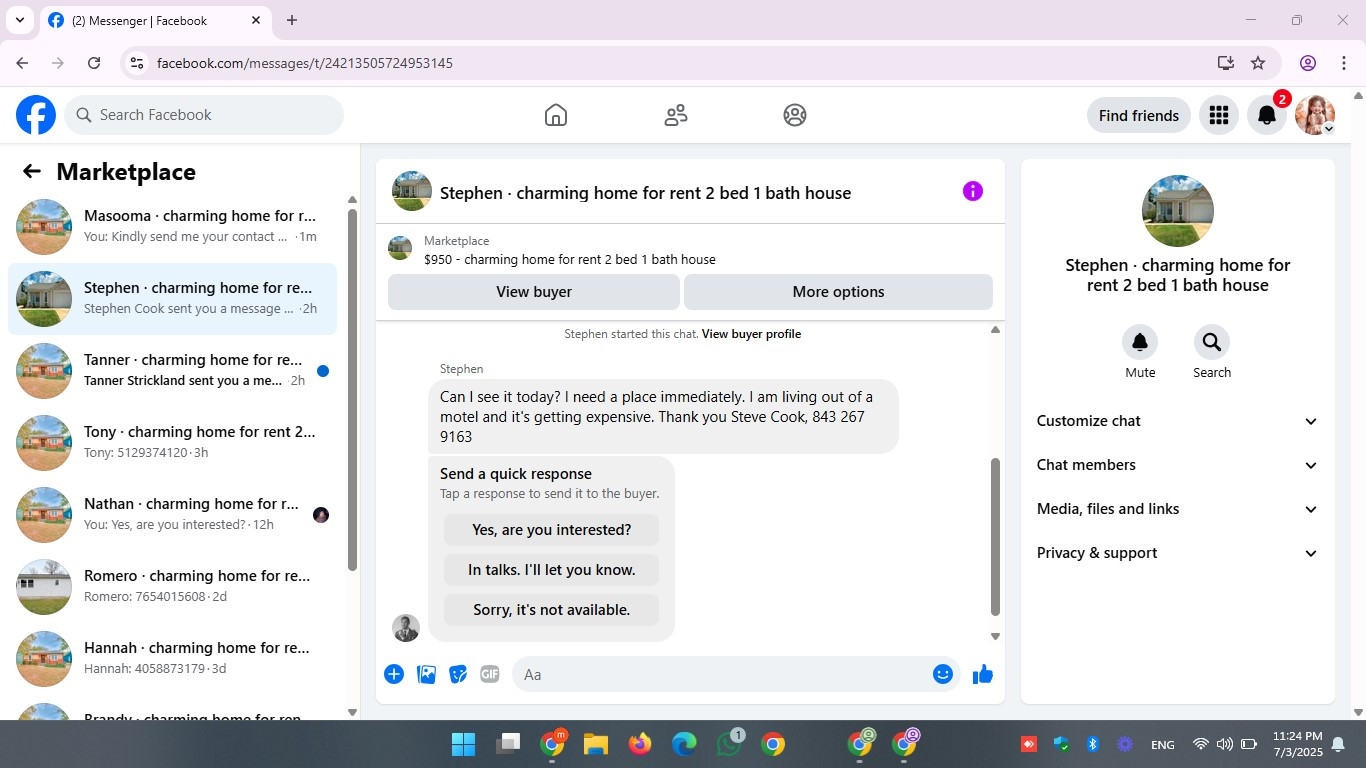1366x768 pixels.
Task: Open the Groups icon in top navigation
Action: click(x=795, y=115)
